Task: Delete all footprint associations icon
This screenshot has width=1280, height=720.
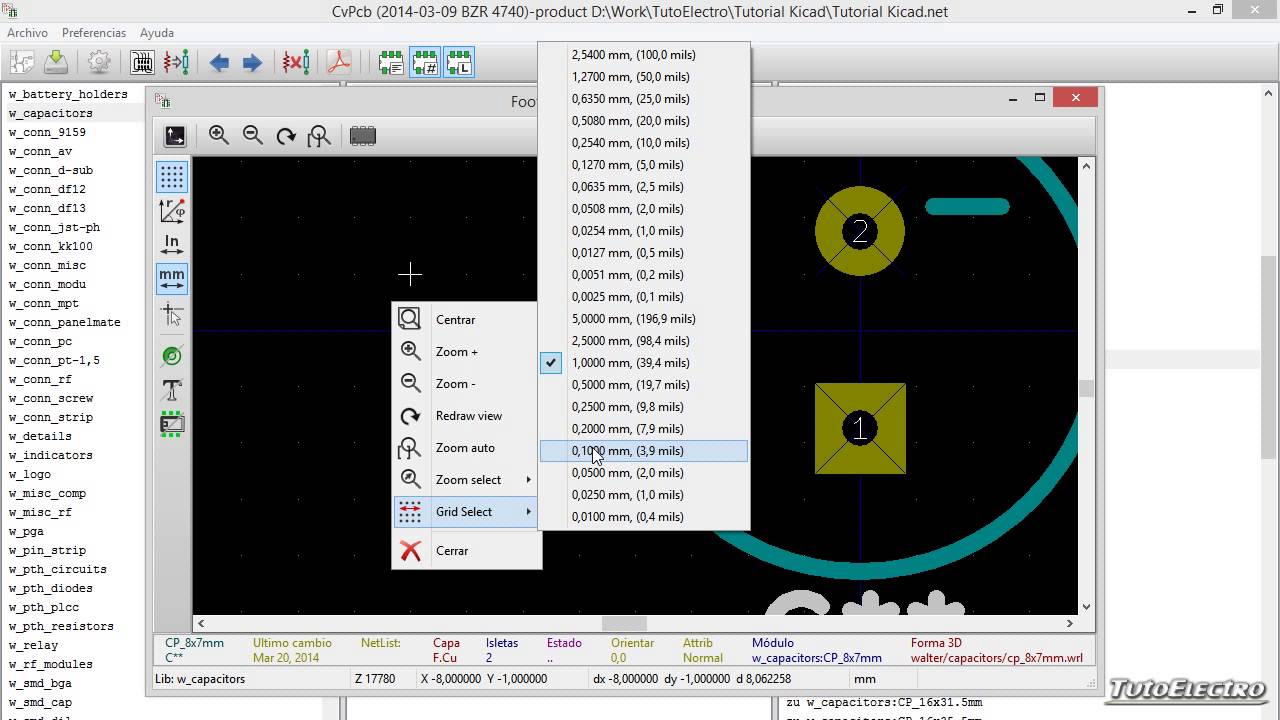Action: click(x=295, y=63)
